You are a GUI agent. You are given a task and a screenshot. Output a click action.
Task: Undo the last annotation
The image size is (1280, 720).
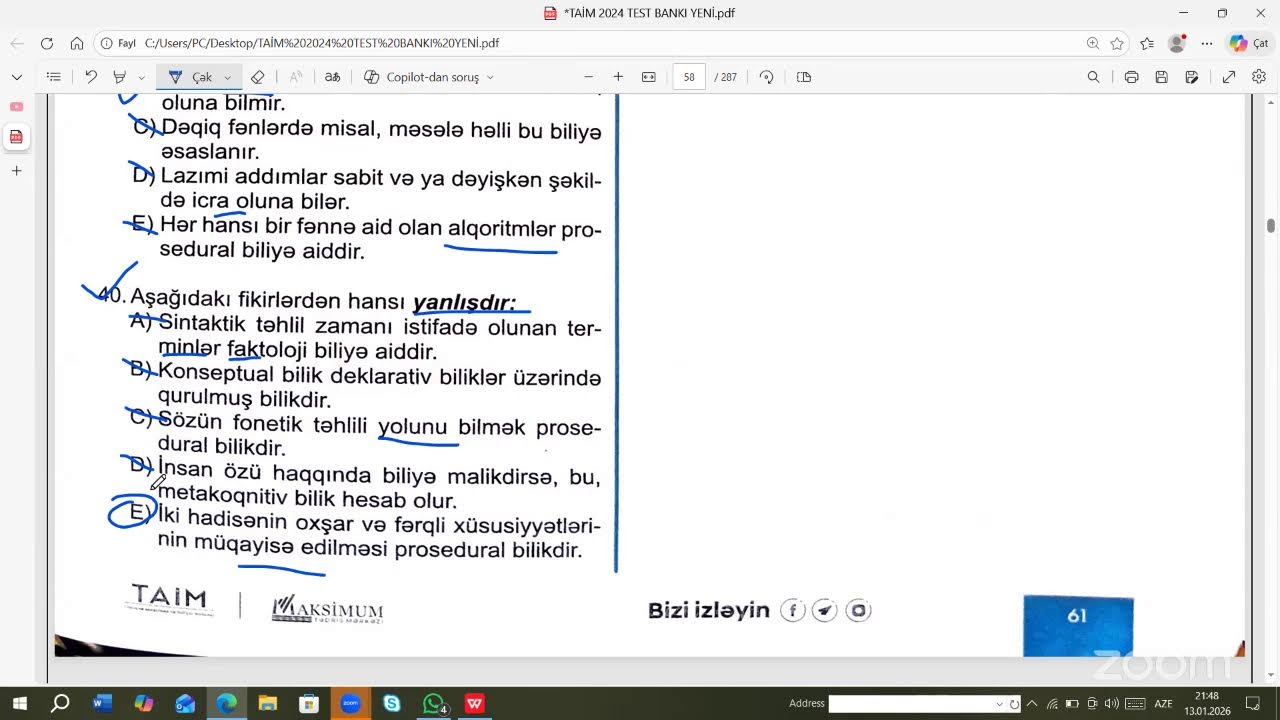[x=91, y=77]
